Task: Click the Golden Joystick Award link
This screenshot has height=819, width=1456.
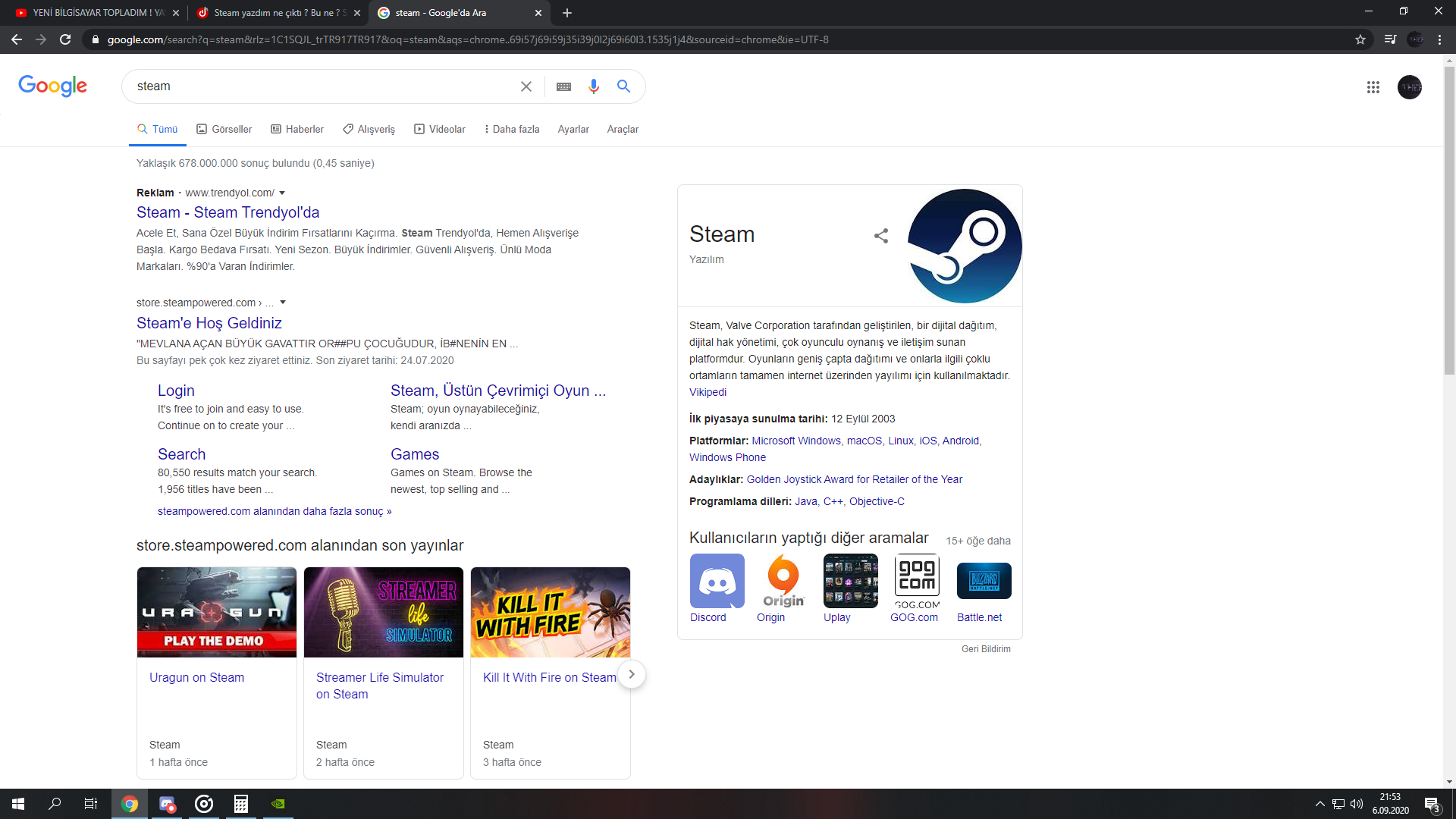Action: [855, 479]
